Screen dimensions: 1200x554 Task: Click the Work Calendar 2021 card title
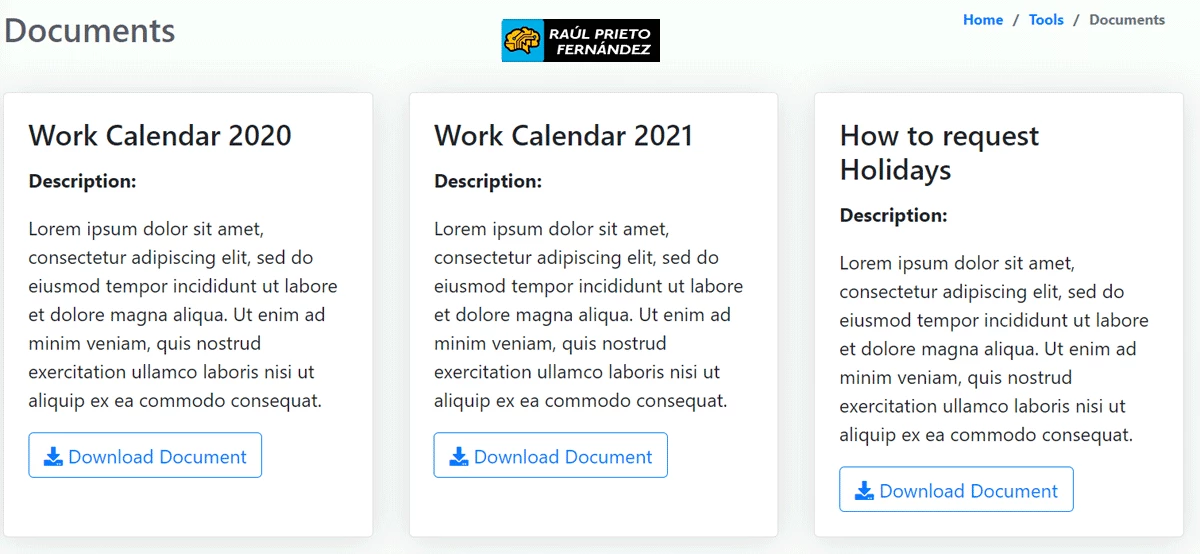coord(563,136)
